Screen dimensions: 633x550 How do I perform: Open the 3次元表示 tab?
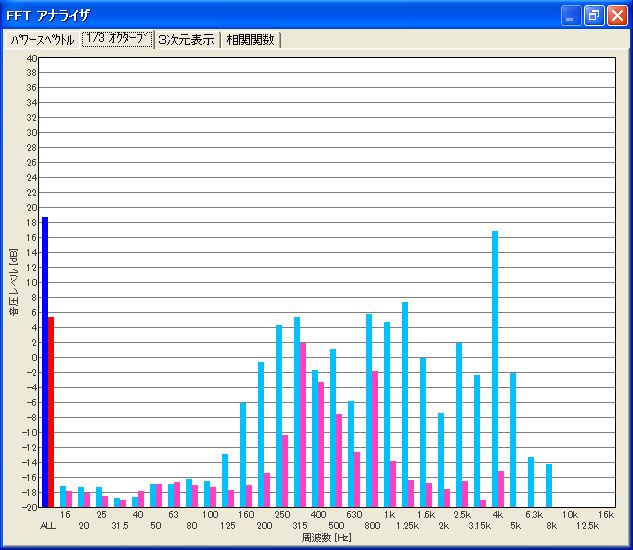187,40
